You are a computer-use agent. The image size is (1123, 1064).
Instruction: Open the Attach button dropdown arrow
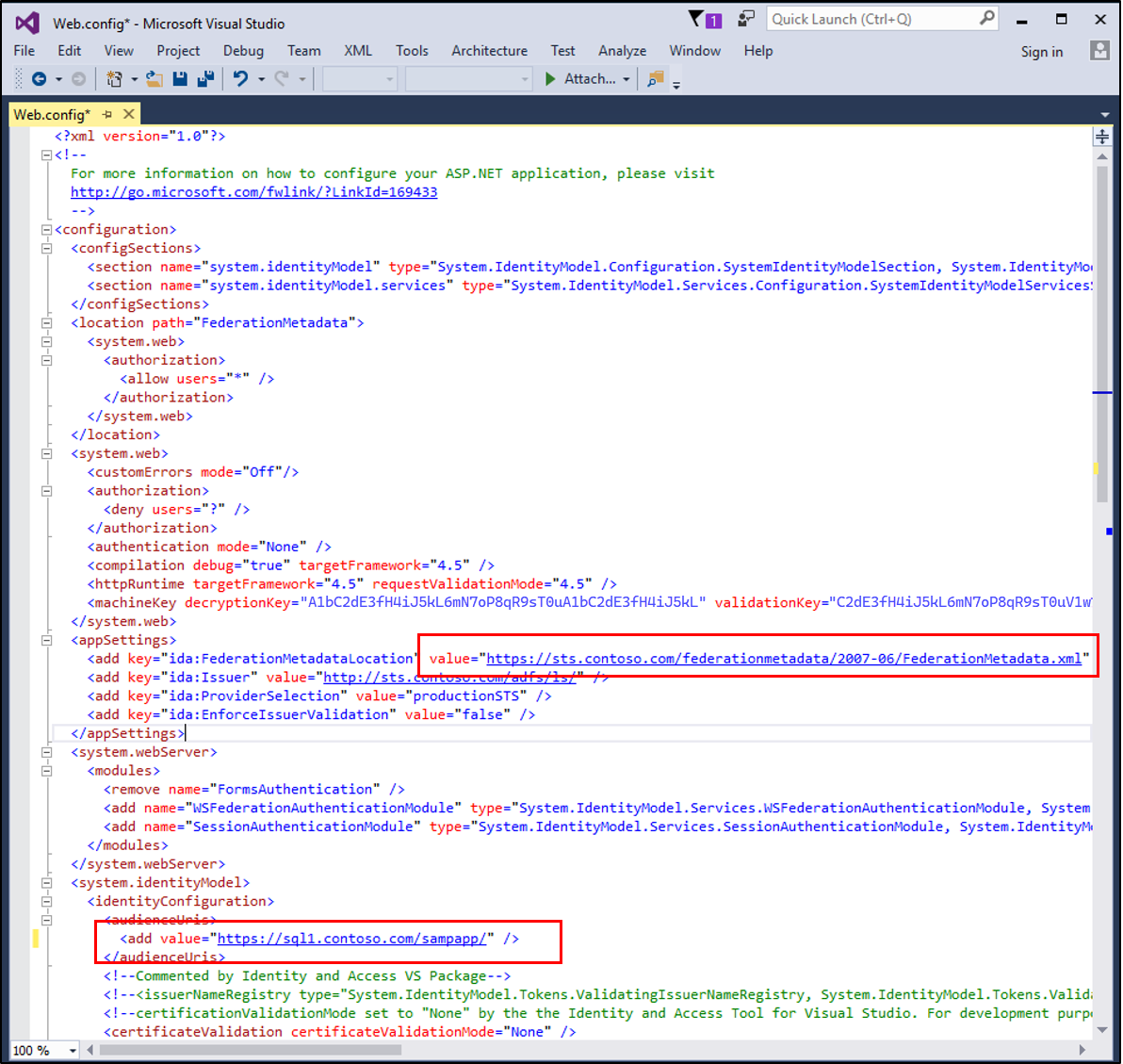(x=627, y=79)
